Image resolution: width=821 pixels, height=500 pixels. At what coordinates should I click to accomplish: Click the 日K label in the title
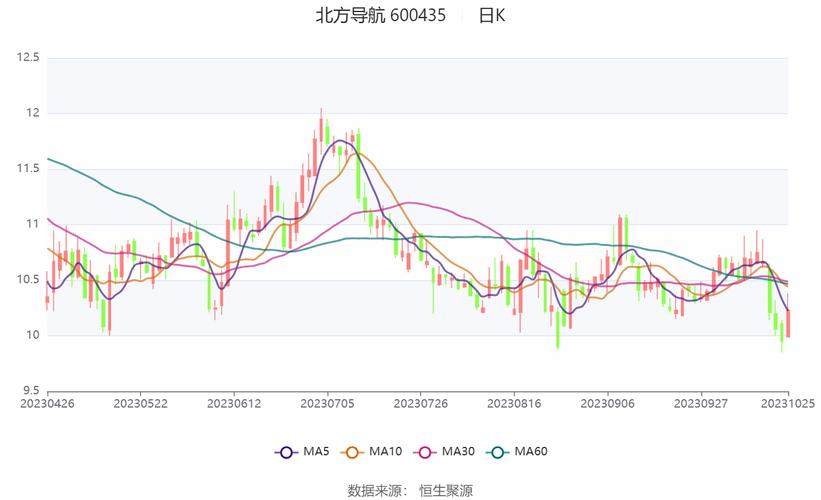point(492,15)
